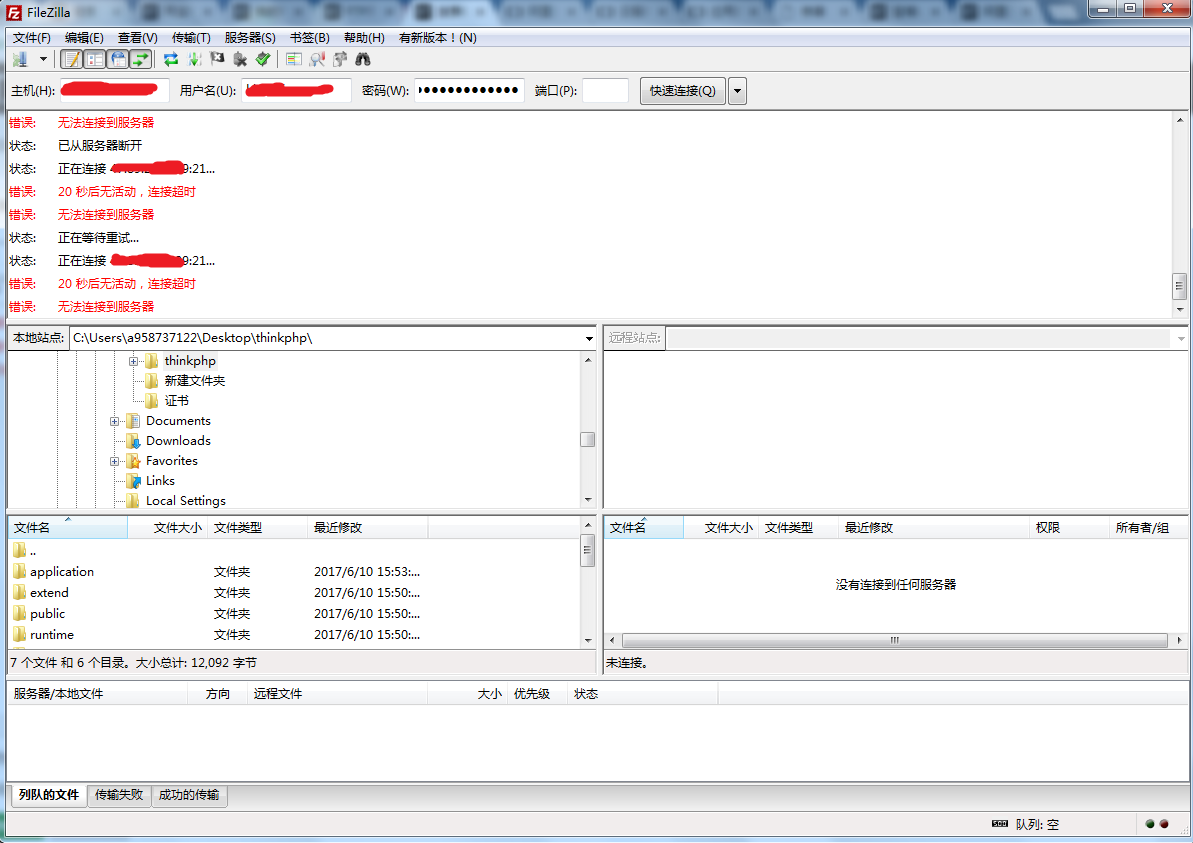Viewport: 1193px width, 843px height.
Task: Click the 优先级 column header in queue
Action: click(537, 694)
